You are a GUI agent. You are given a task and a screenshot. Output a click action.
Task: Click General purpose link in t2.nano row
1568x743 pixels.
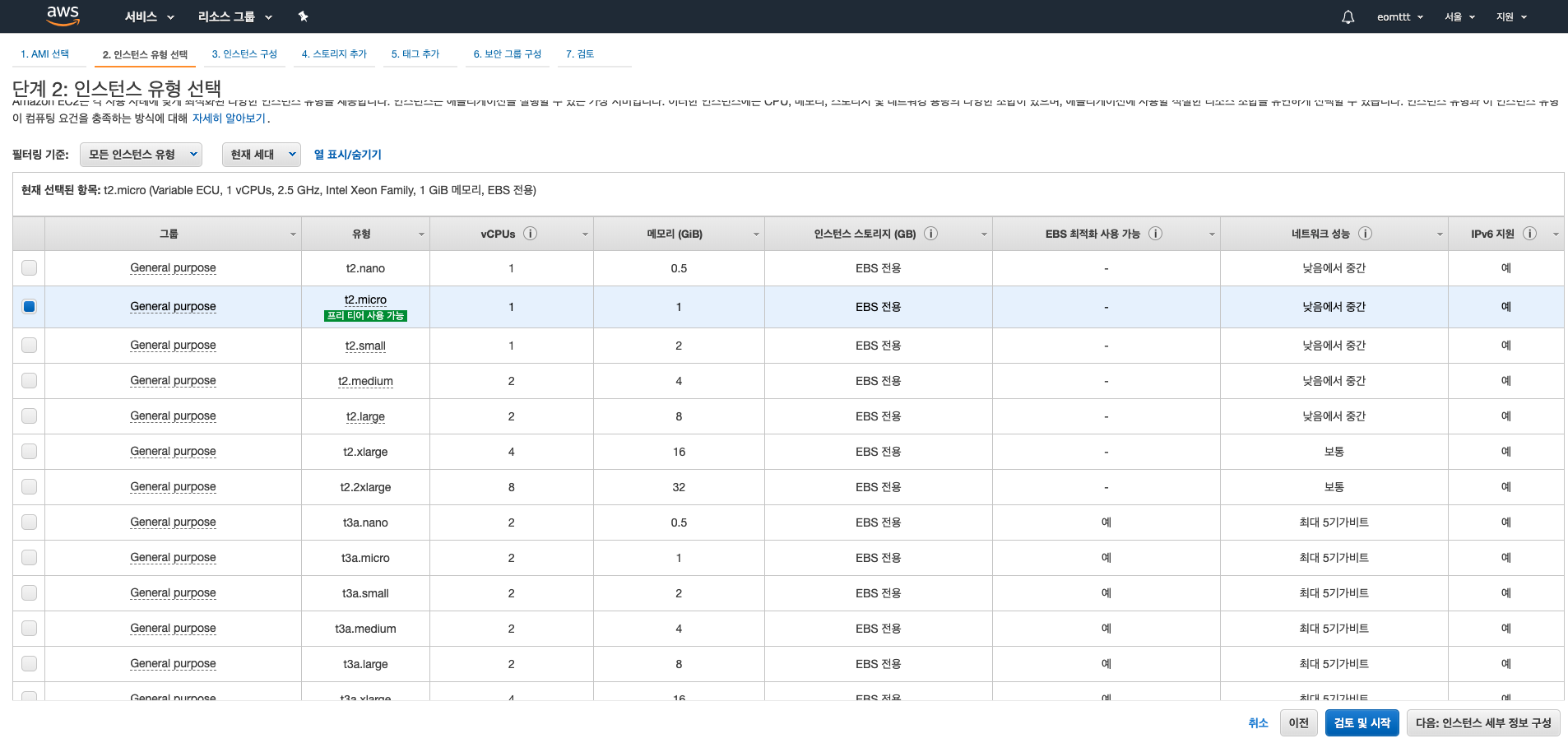click(173, 268)
